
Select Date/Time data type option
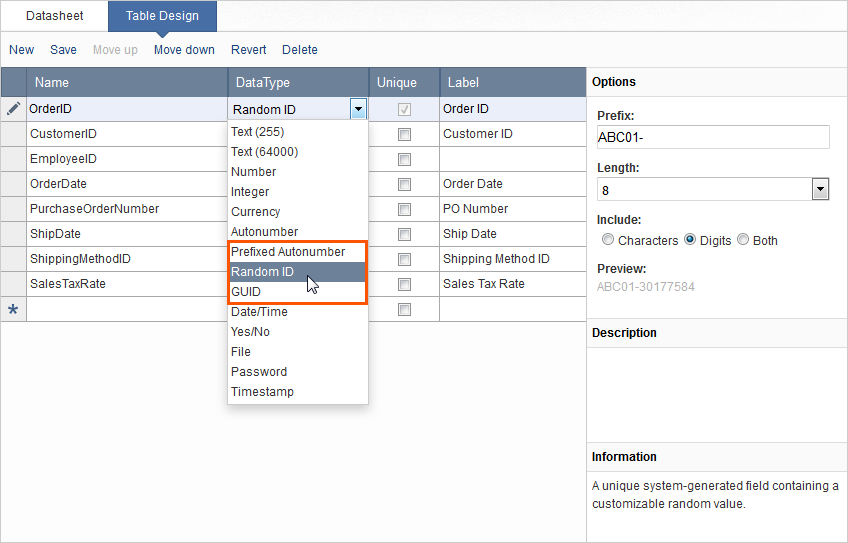[259, 312]
